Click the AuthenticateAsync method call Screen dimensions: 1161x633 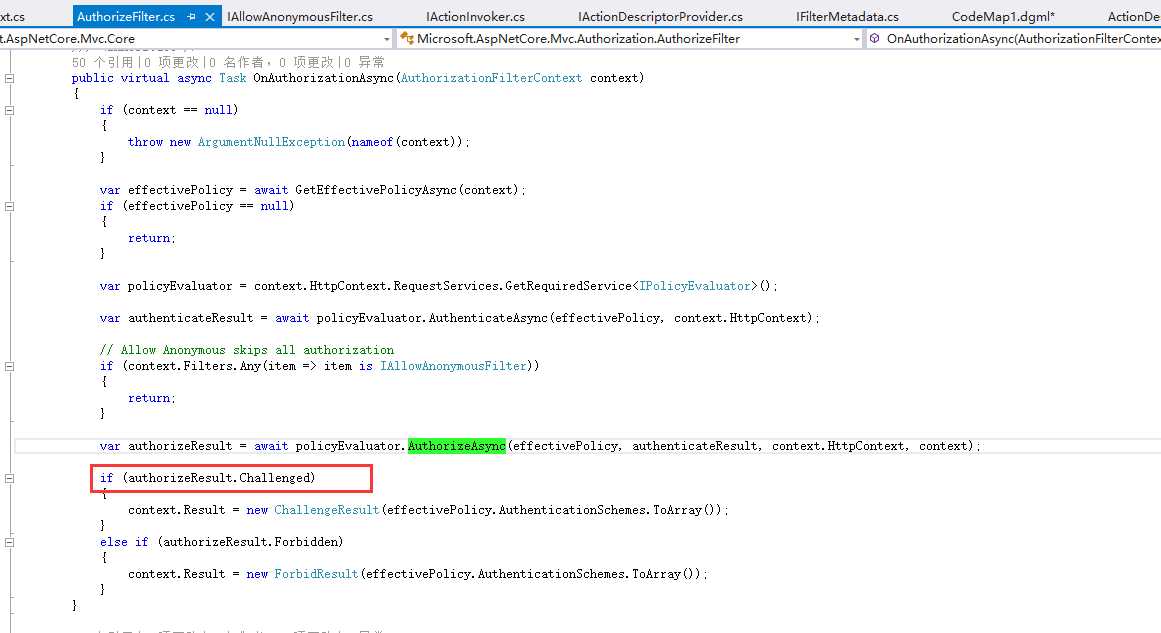click(x=488, y=318)
